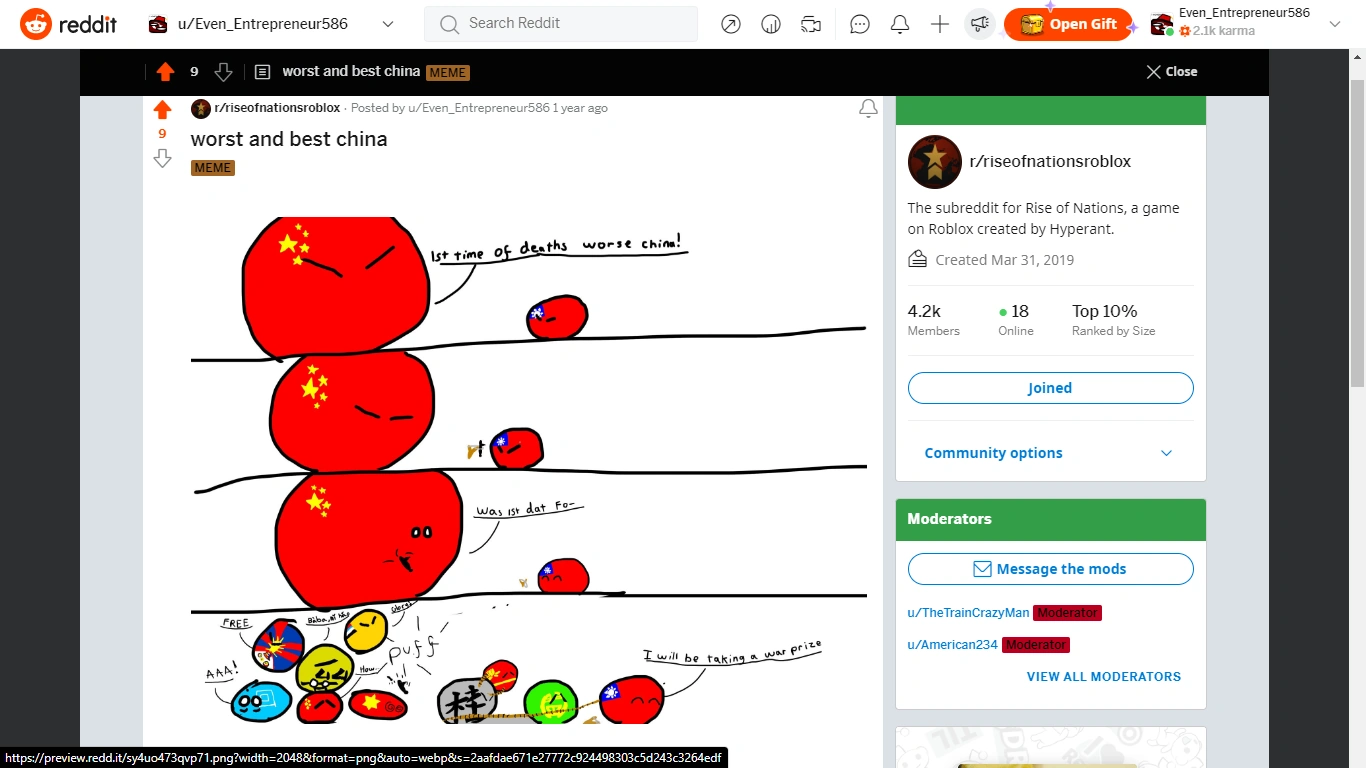Click the Advertise megaphone icon

coord(980,24)
